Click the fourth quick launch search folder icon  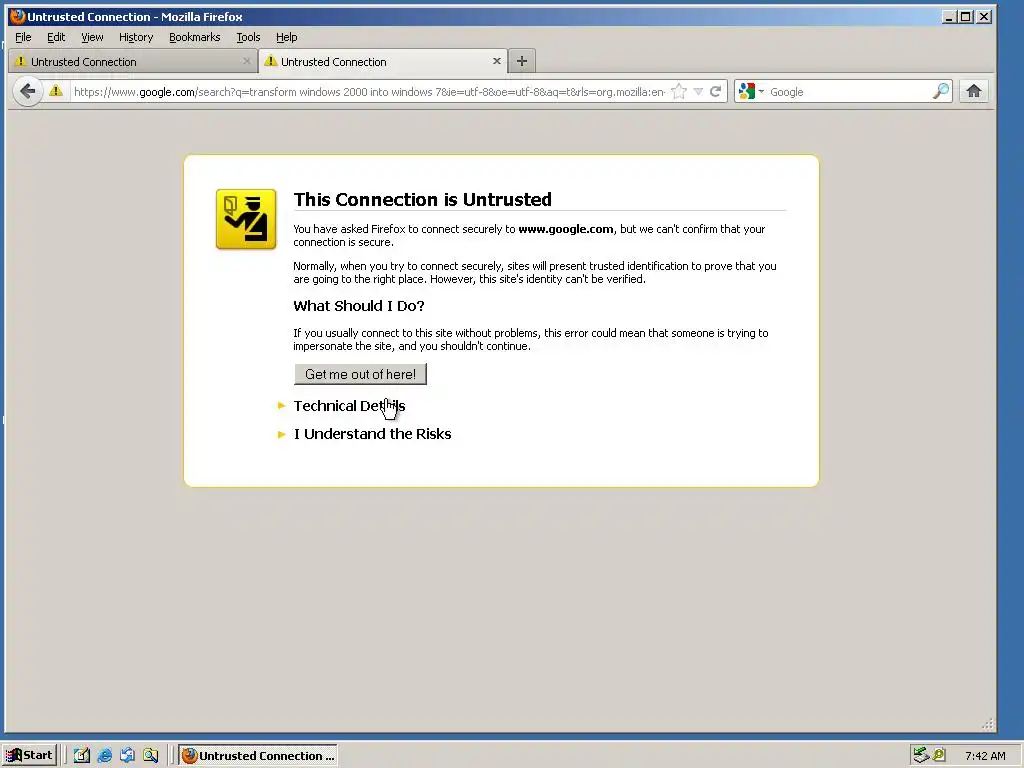point(151,756)
